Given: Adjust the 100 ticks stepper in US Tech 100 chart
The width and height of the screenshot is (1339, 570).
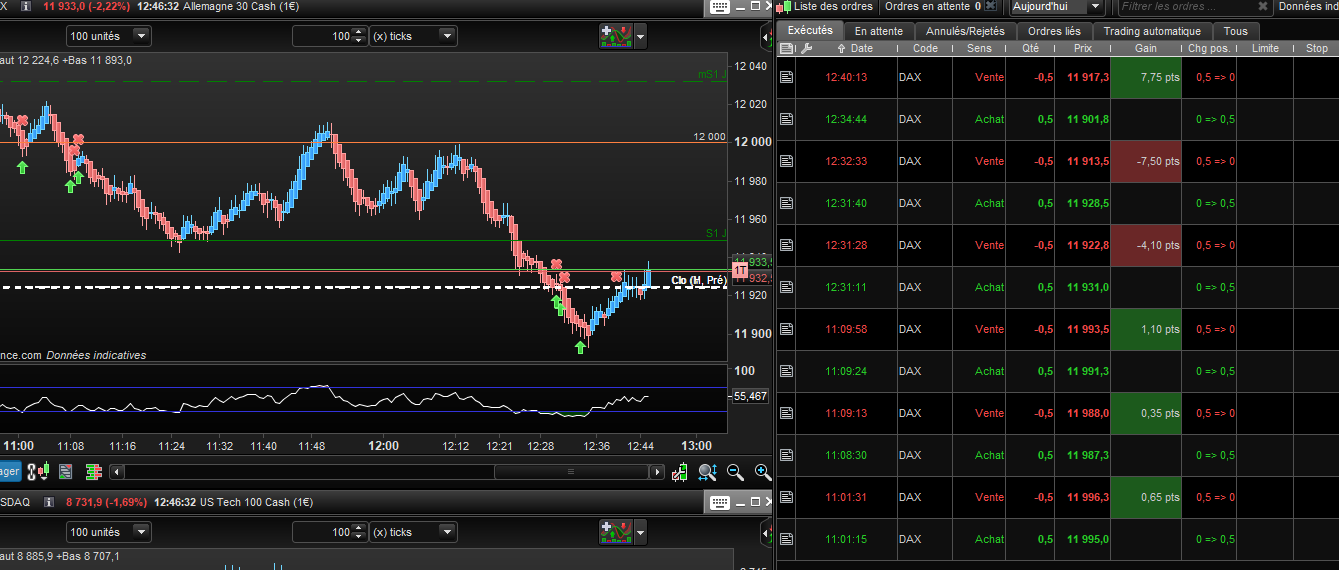Looking at the screenshot, I should (359, 532).
